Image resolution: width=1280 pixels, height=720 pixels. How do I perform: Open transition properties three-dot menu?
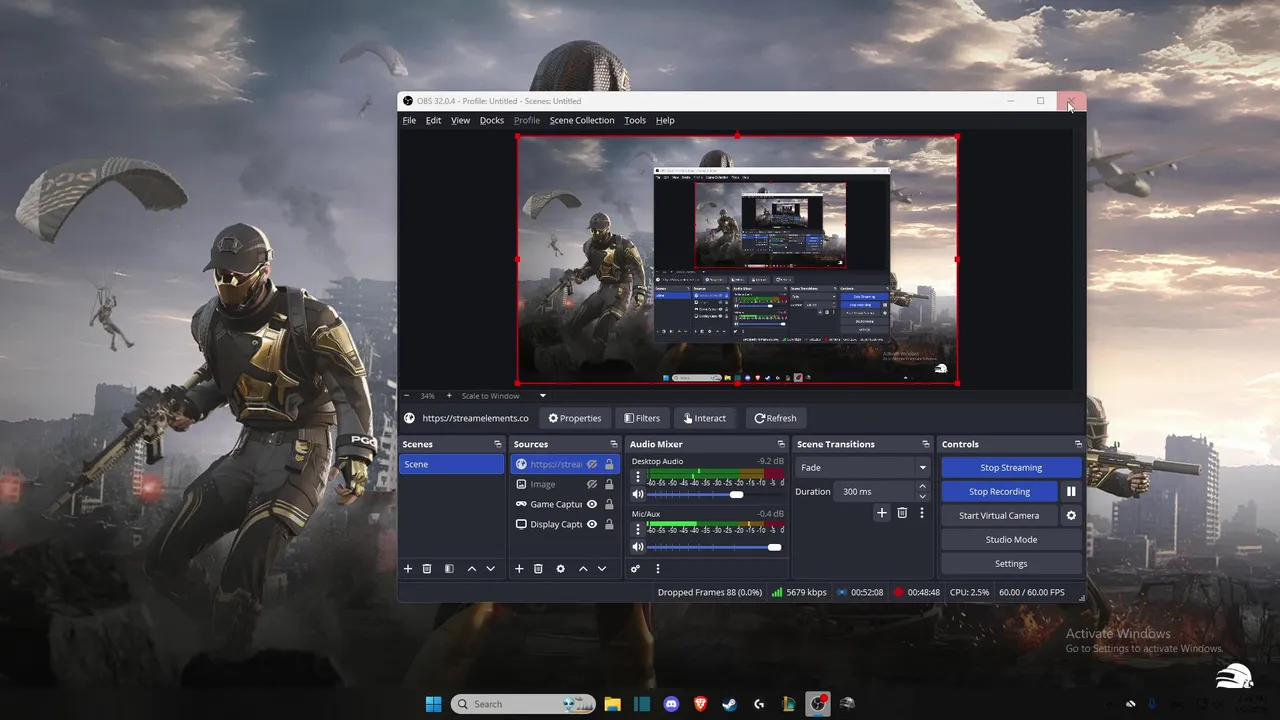tap(922, 513)
